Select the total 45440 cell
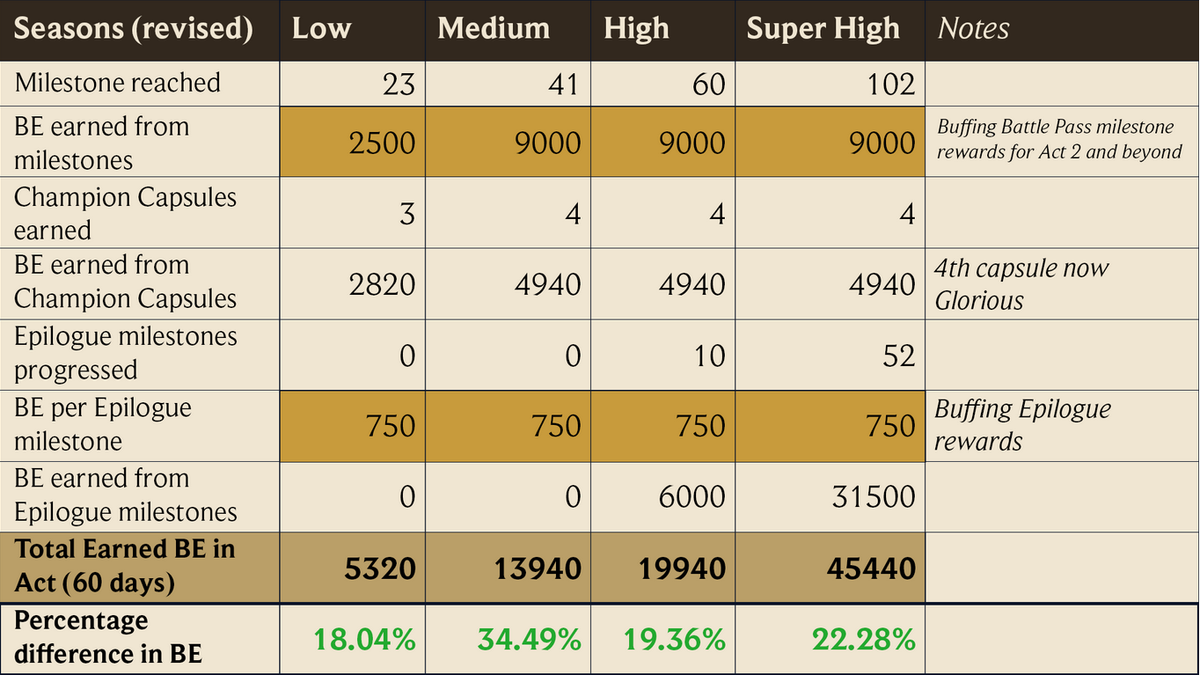The height and width of the screenshot is (675, 1200). pos(870,568)
